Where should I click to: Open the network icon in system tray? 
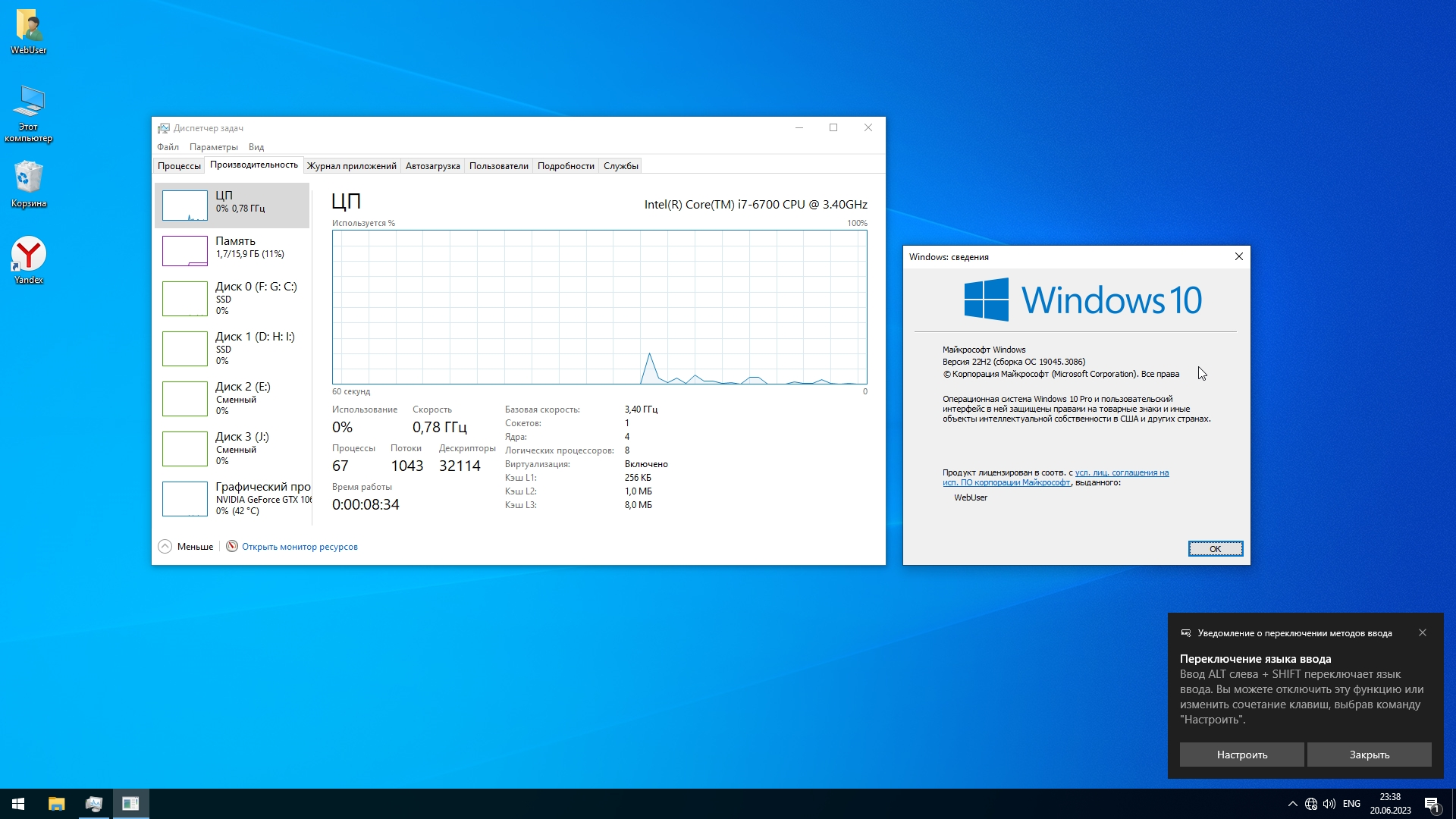click(1311, 804)
